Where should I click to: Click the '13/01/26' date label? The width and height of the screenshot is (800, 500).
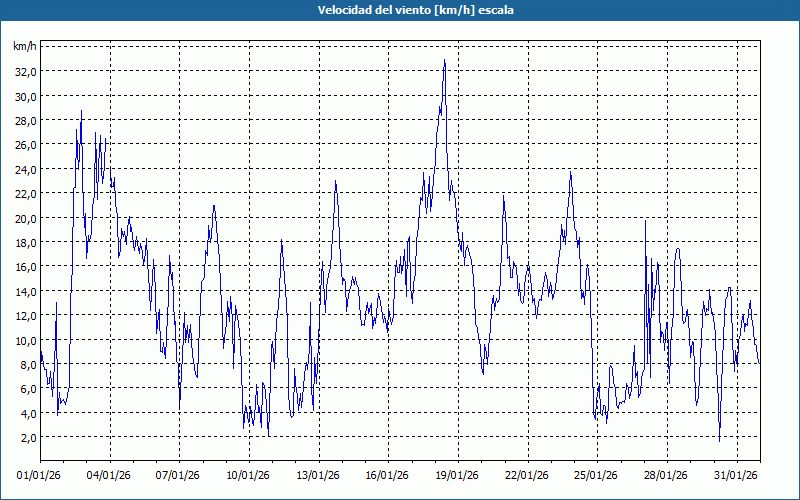(x=318, y=476)
